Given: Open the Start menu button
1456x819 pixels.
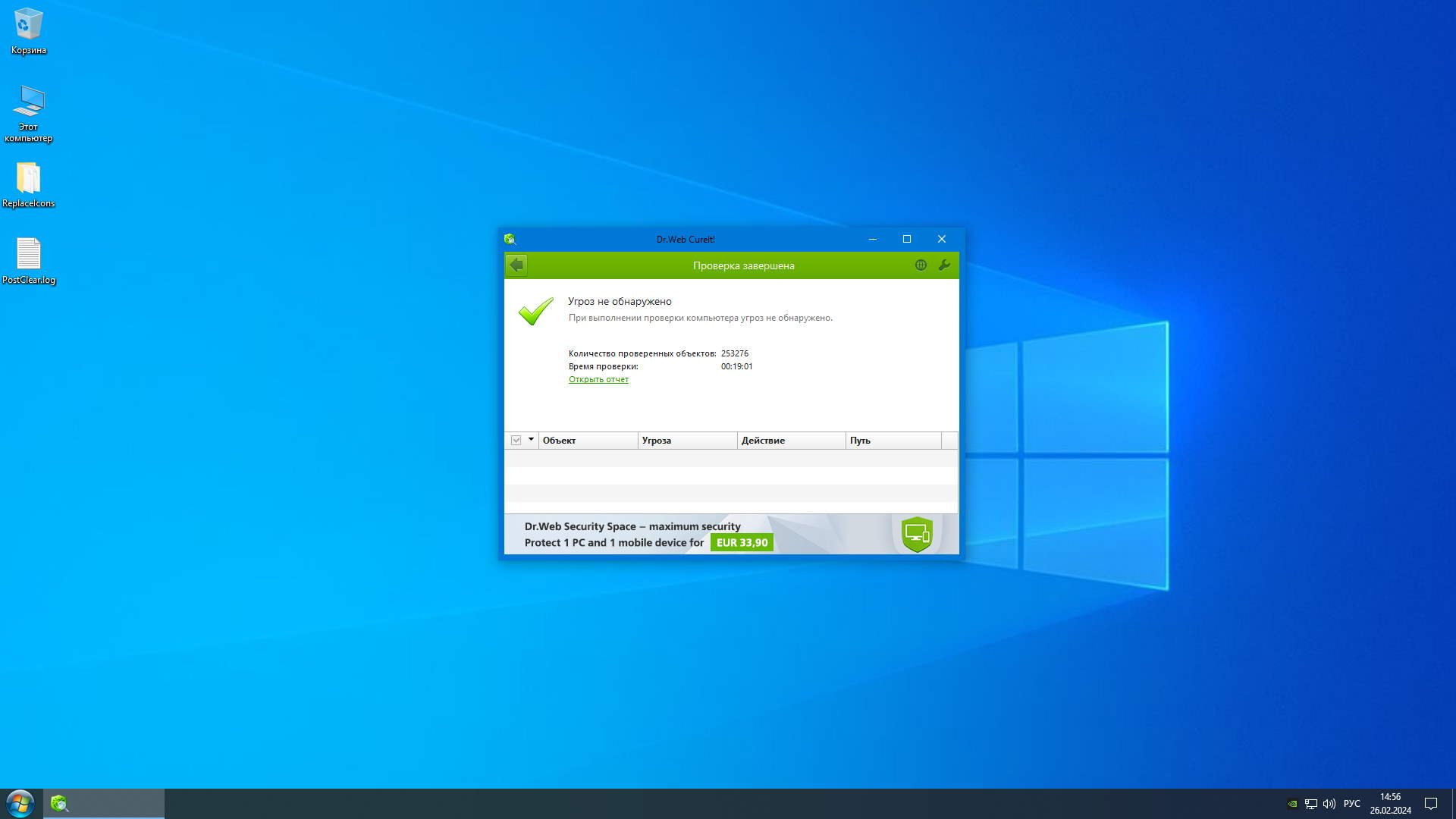Looking at the screenshot, I should (20, 803).
